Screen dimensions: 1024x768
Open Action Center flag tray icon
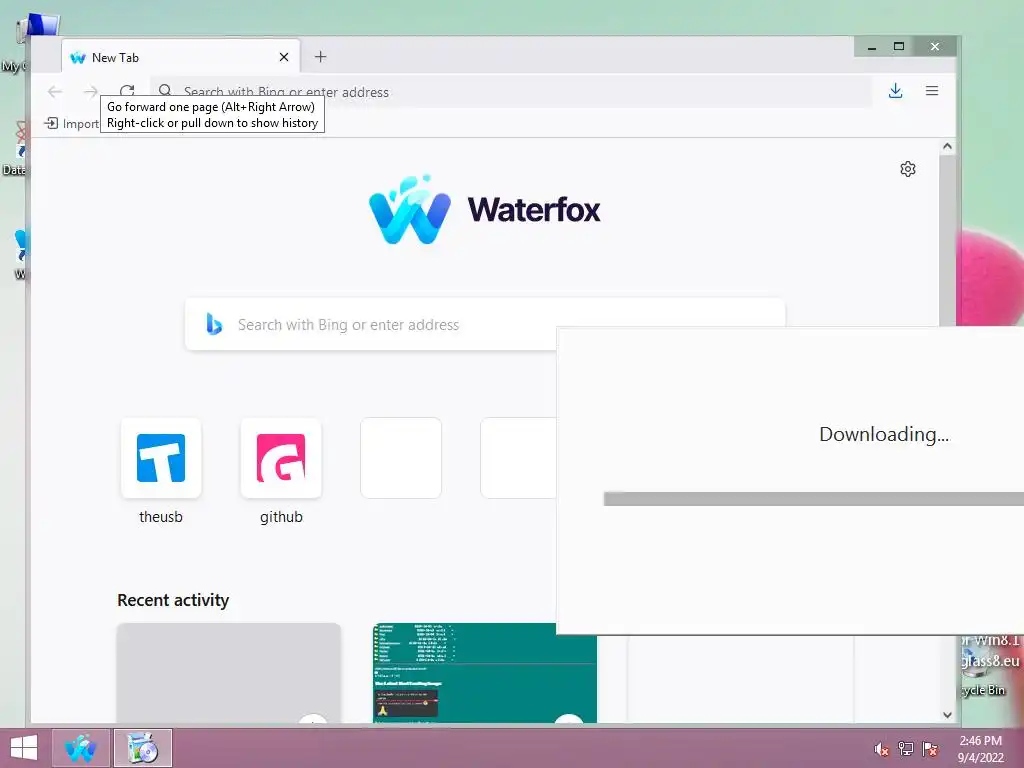click(930, 749)
